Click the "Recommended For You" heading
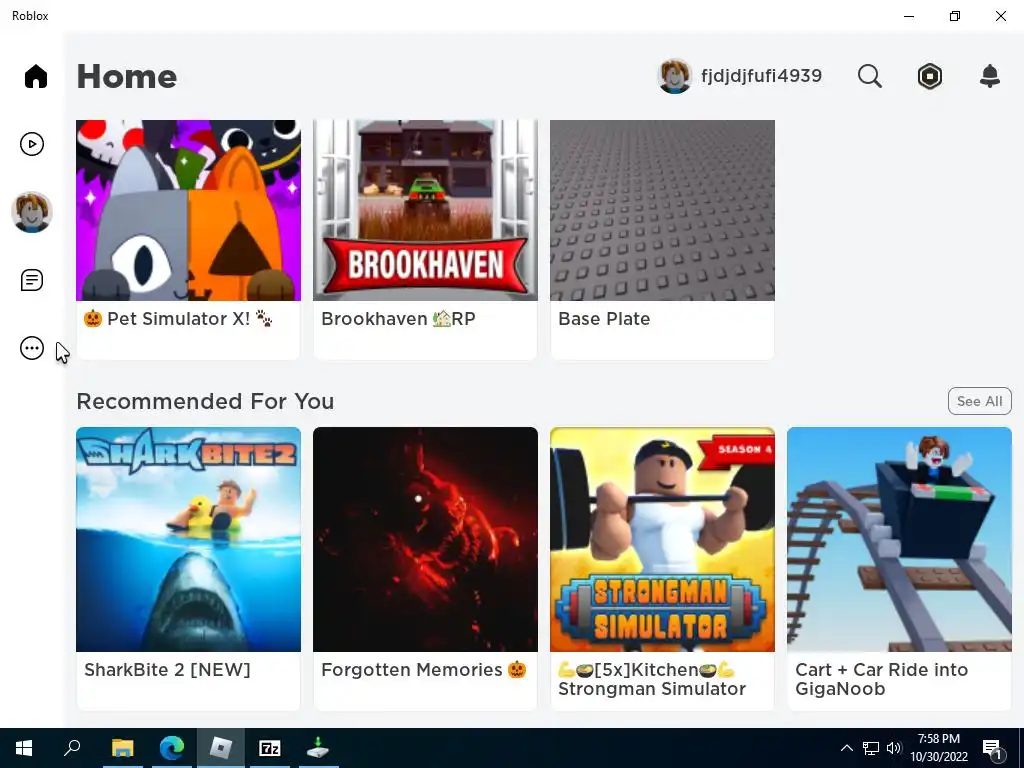Screen dimensions: 1024x768 point(205,401)
